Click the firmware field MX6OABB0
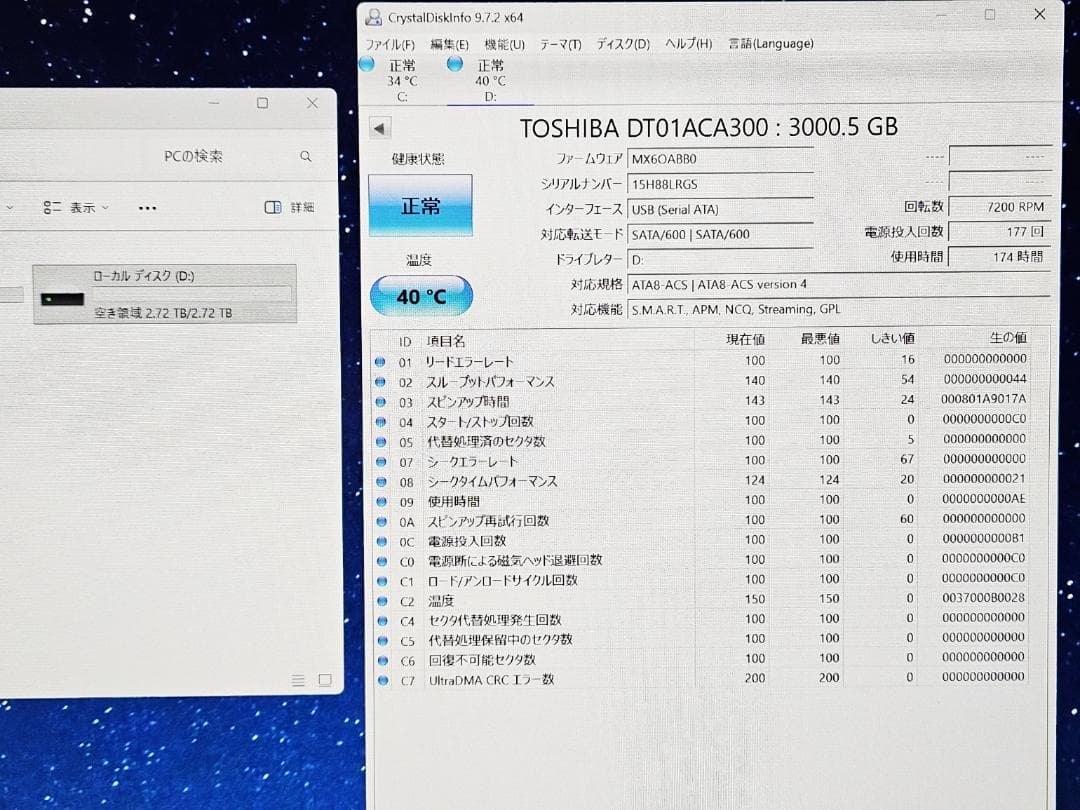This screenshot has height=810, width=1080. [x=720, y=159]
